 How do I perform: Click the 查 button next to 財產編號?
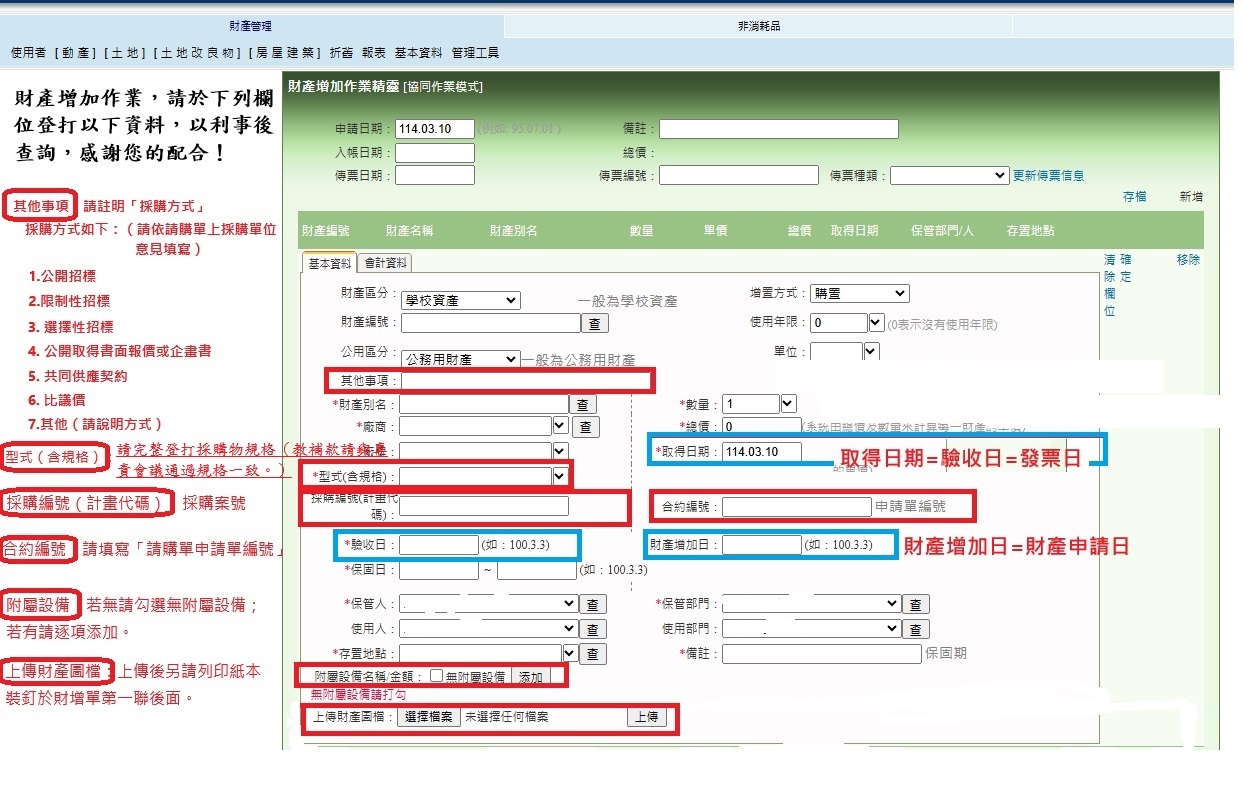[596, 324]
